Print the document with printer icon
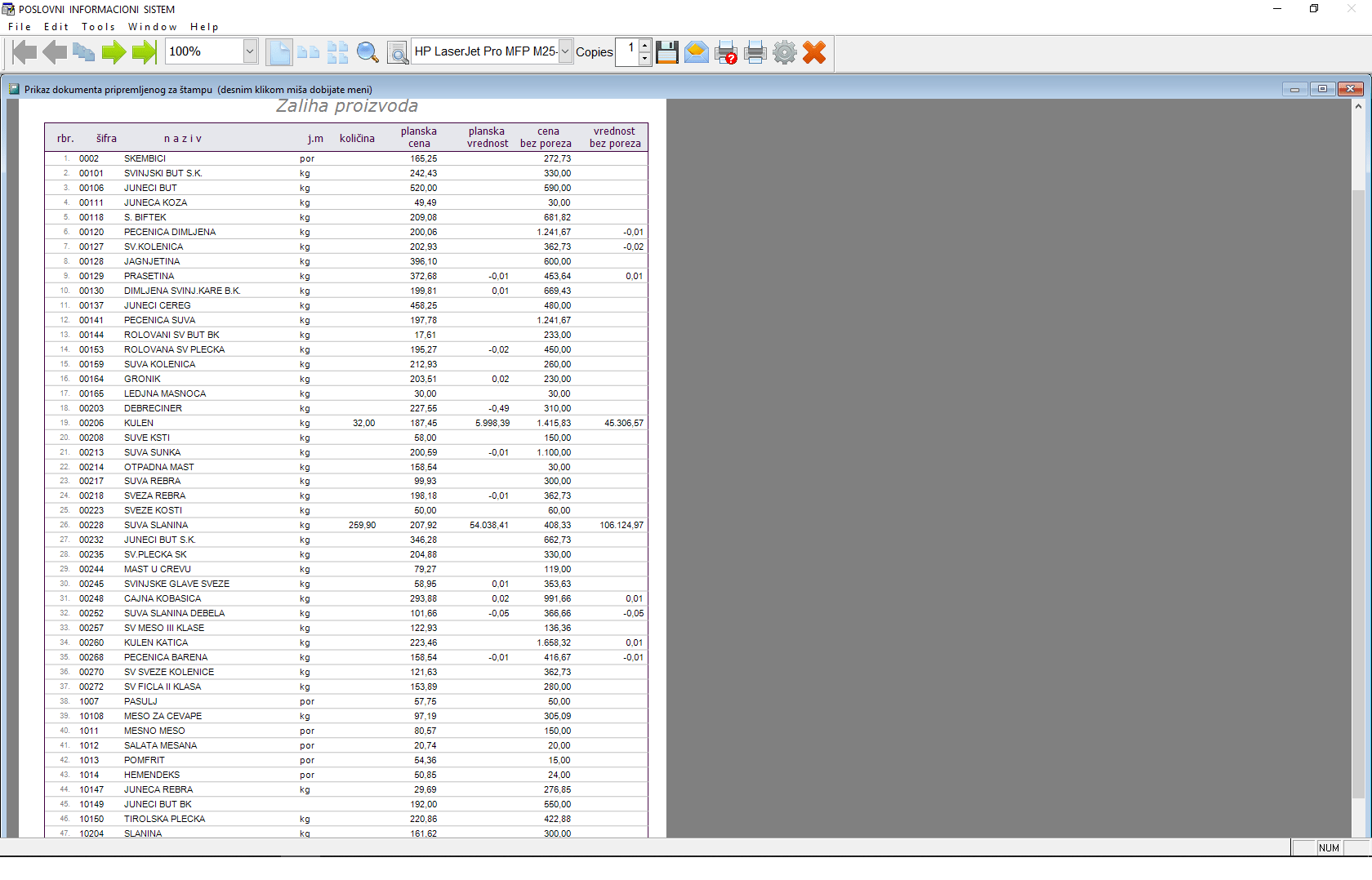 click(x=755, y=52)
